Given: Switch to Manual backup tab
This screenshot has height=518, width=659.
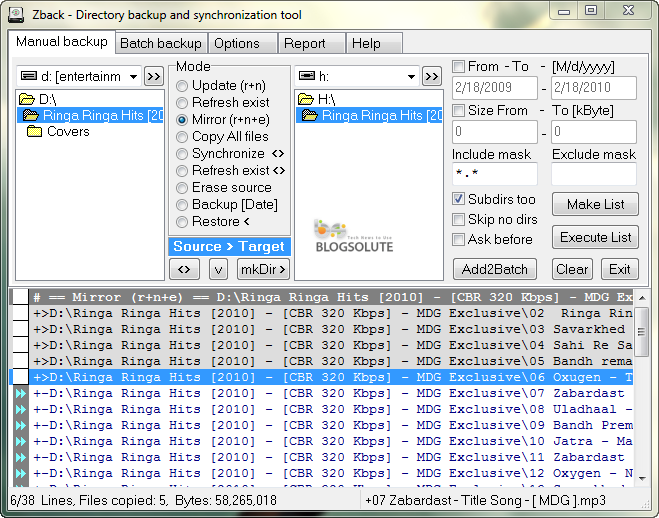Looking at the screenshot, I should pyautogui.click(x=62, y=42).
